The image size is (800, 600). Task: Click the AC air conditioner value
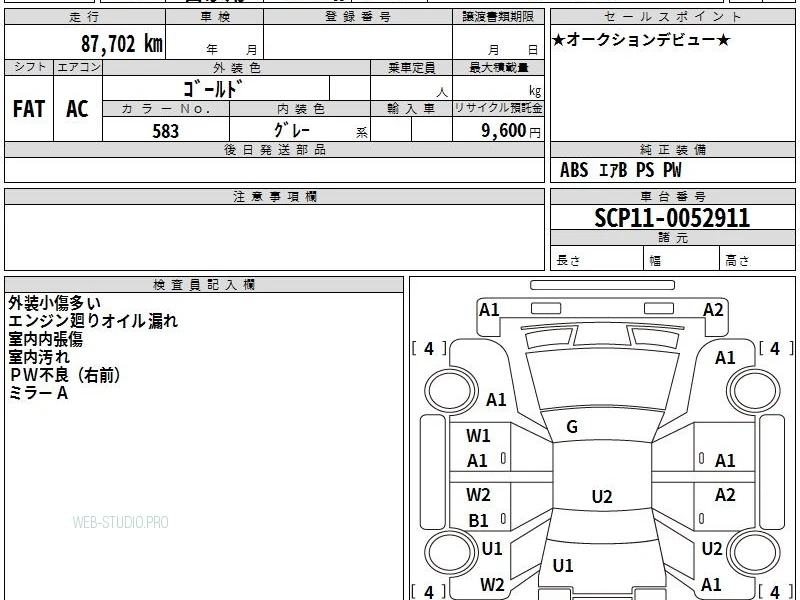78,109
